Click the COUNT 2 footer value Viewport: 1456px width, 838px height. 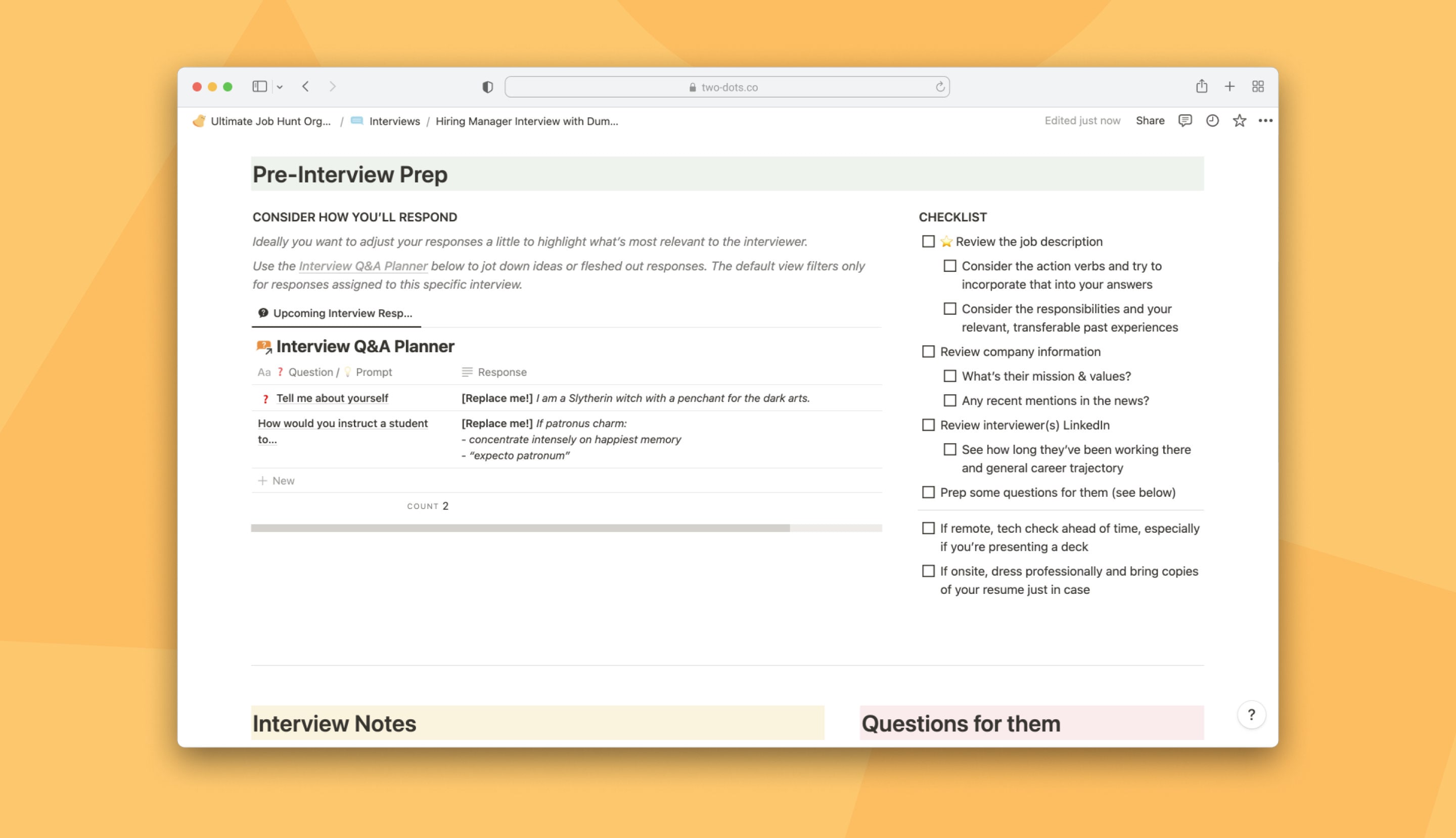click(428, 506)
